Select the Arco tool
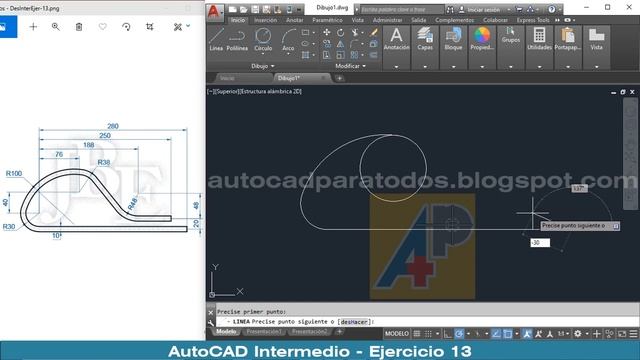The height and width of the screenshot is (360, 640). [x=288, y=39]
